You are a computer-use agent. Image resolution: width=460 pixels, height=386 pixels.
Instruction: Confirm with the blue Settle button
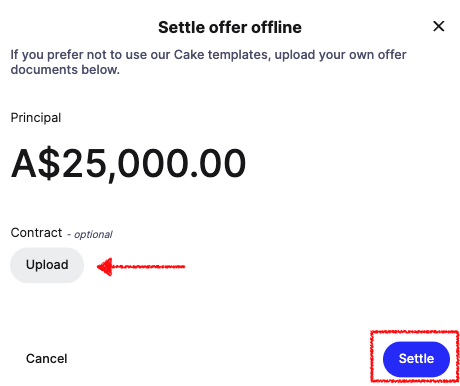416,359
